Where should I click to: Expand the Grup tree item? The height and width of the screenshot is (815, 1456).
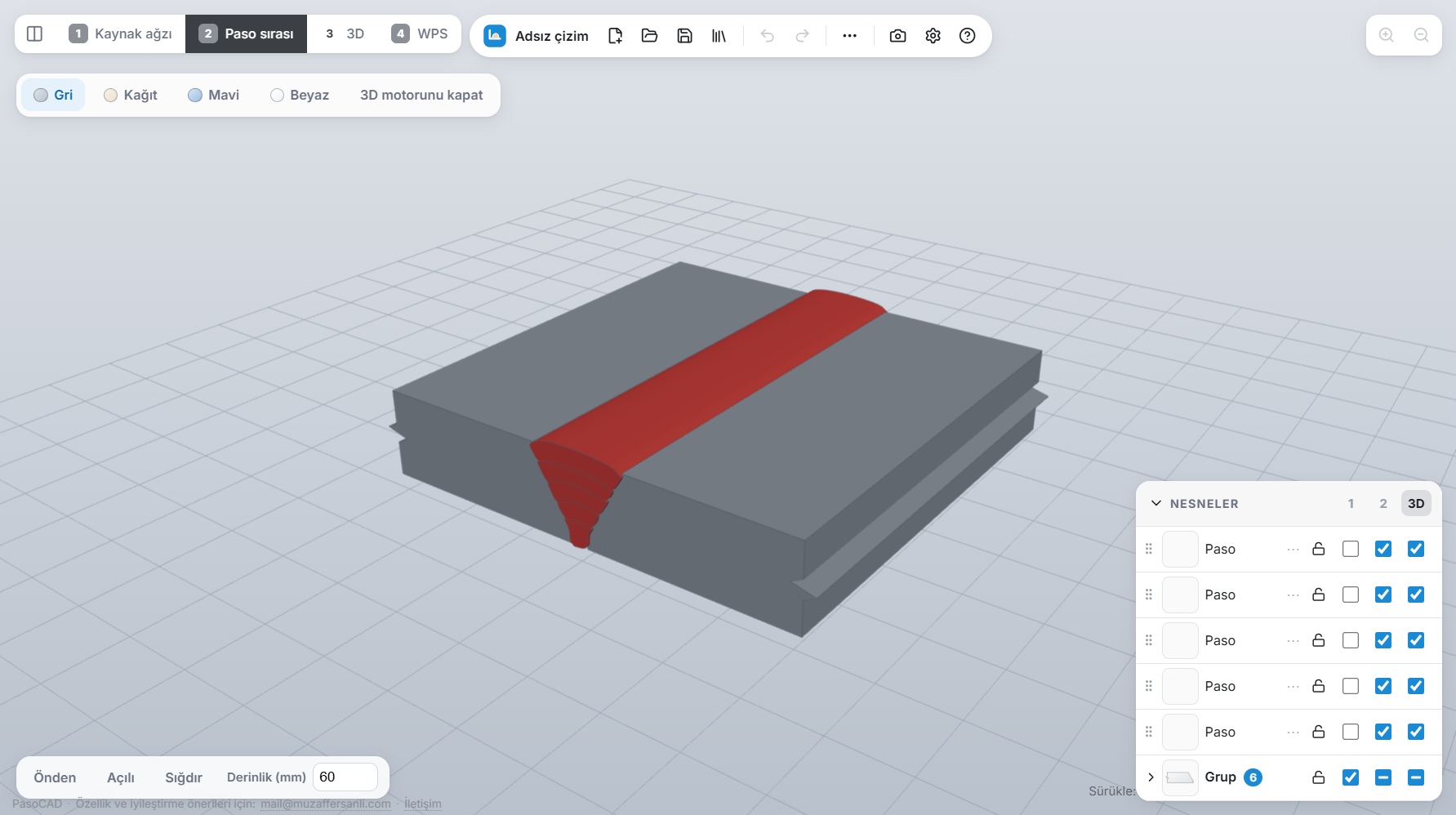[1151, 777]
